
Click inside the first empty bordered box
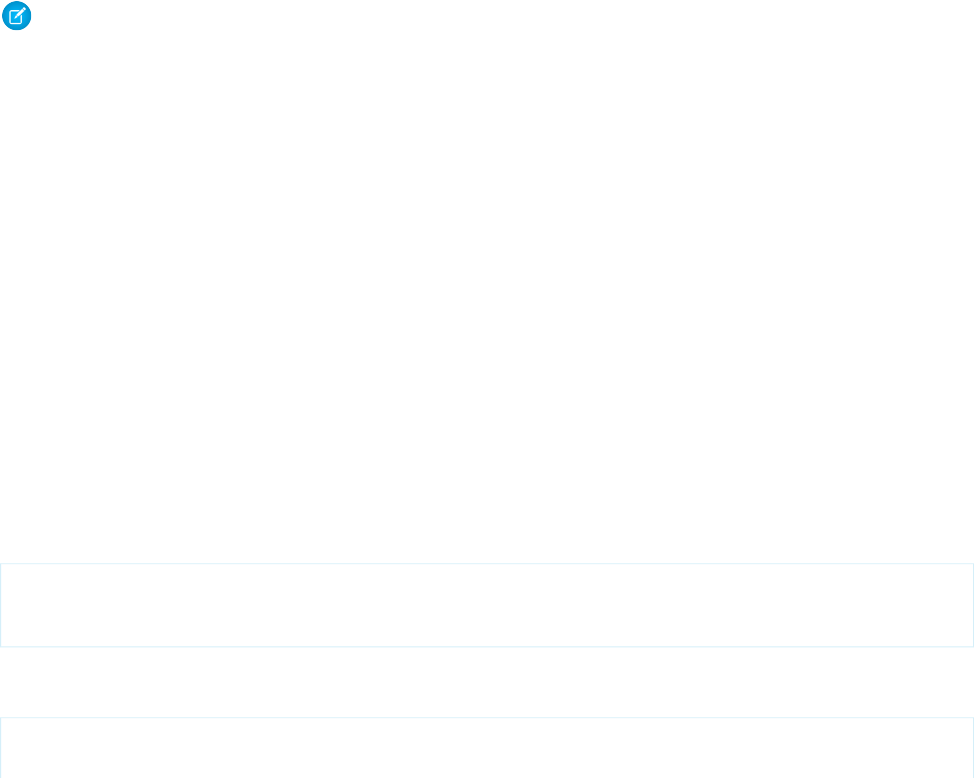pyautogui.click(x=487, y=605)
